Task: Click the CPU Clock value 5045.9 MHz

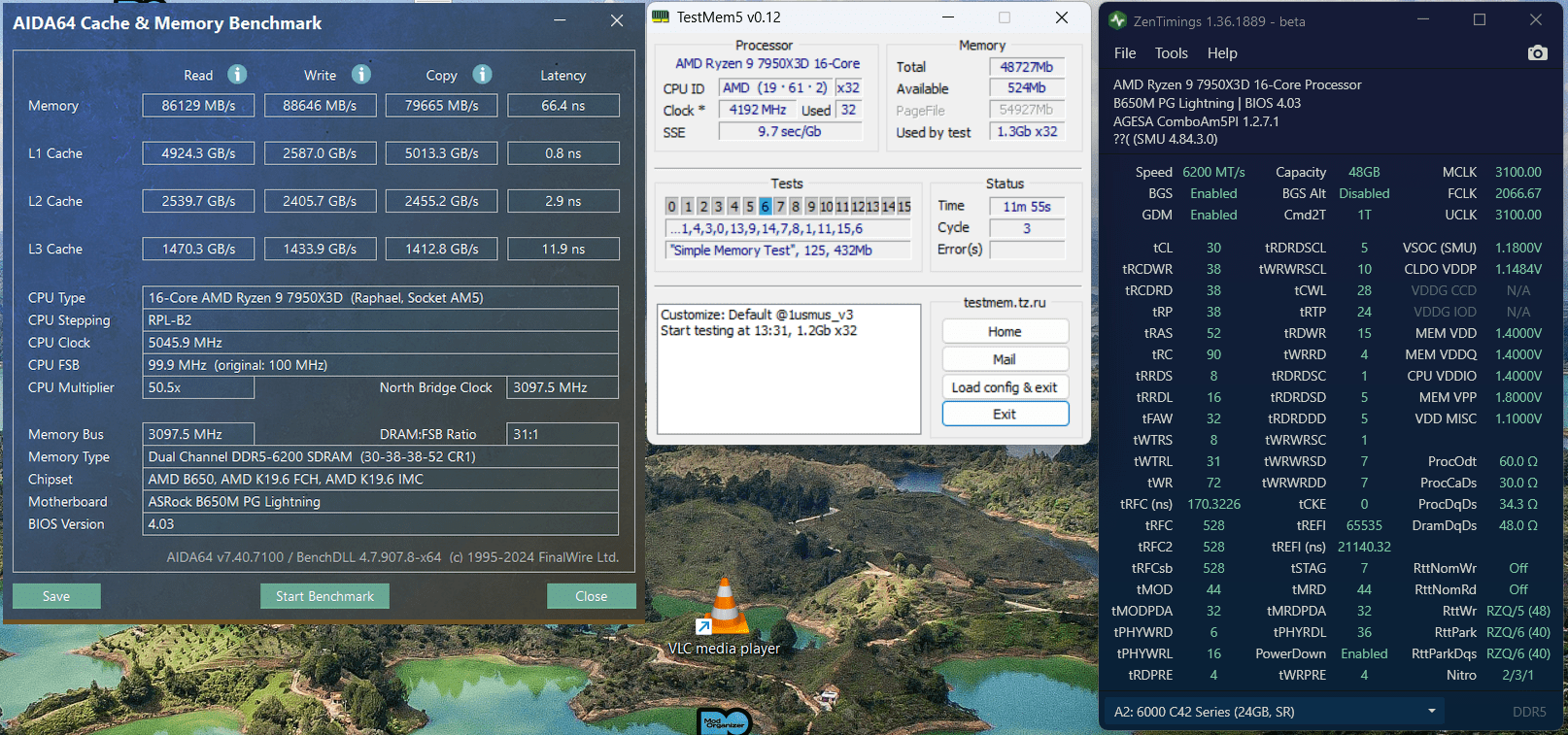Action: pos(381,343)
